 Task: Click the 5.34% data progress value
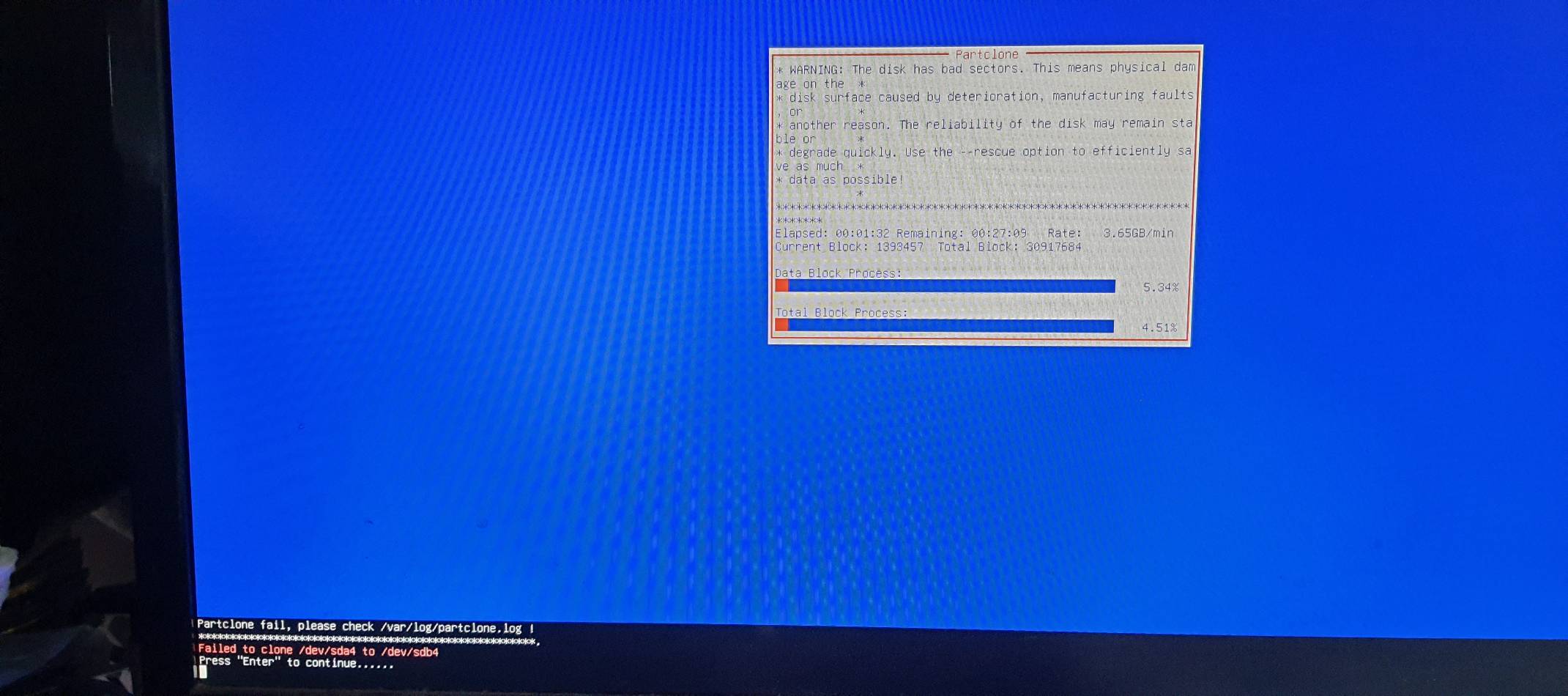tap(1163, 287)
